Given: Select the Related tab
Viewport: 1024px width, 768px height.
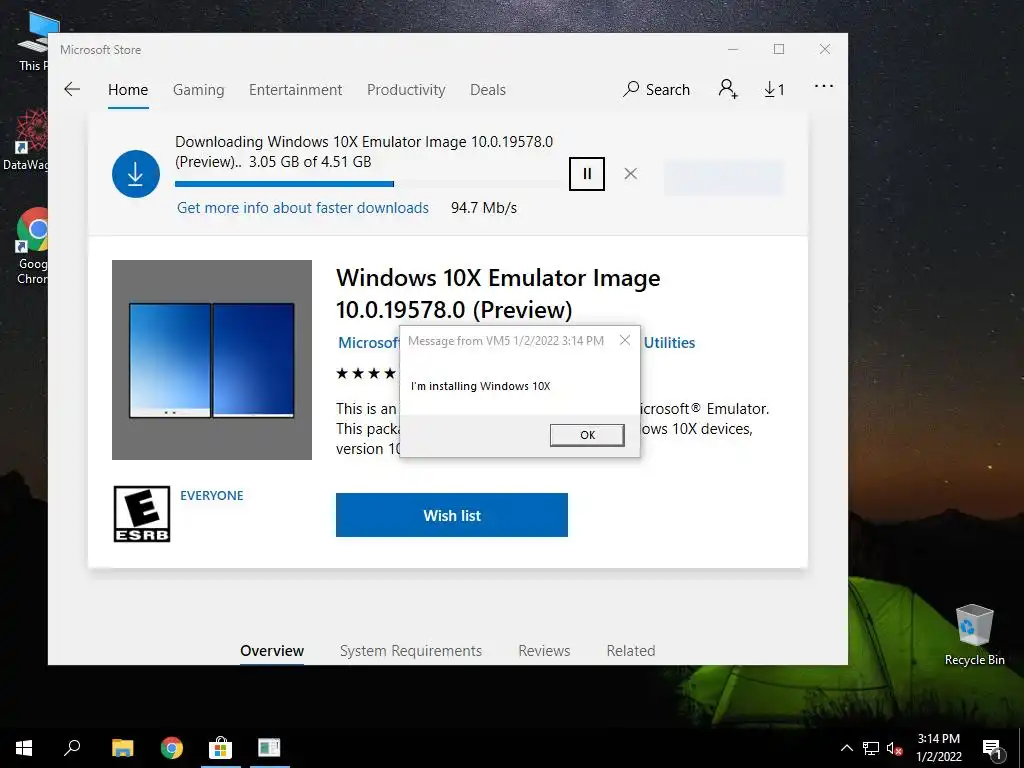Looking at the screenshot, I should click(x=631, y=651).
